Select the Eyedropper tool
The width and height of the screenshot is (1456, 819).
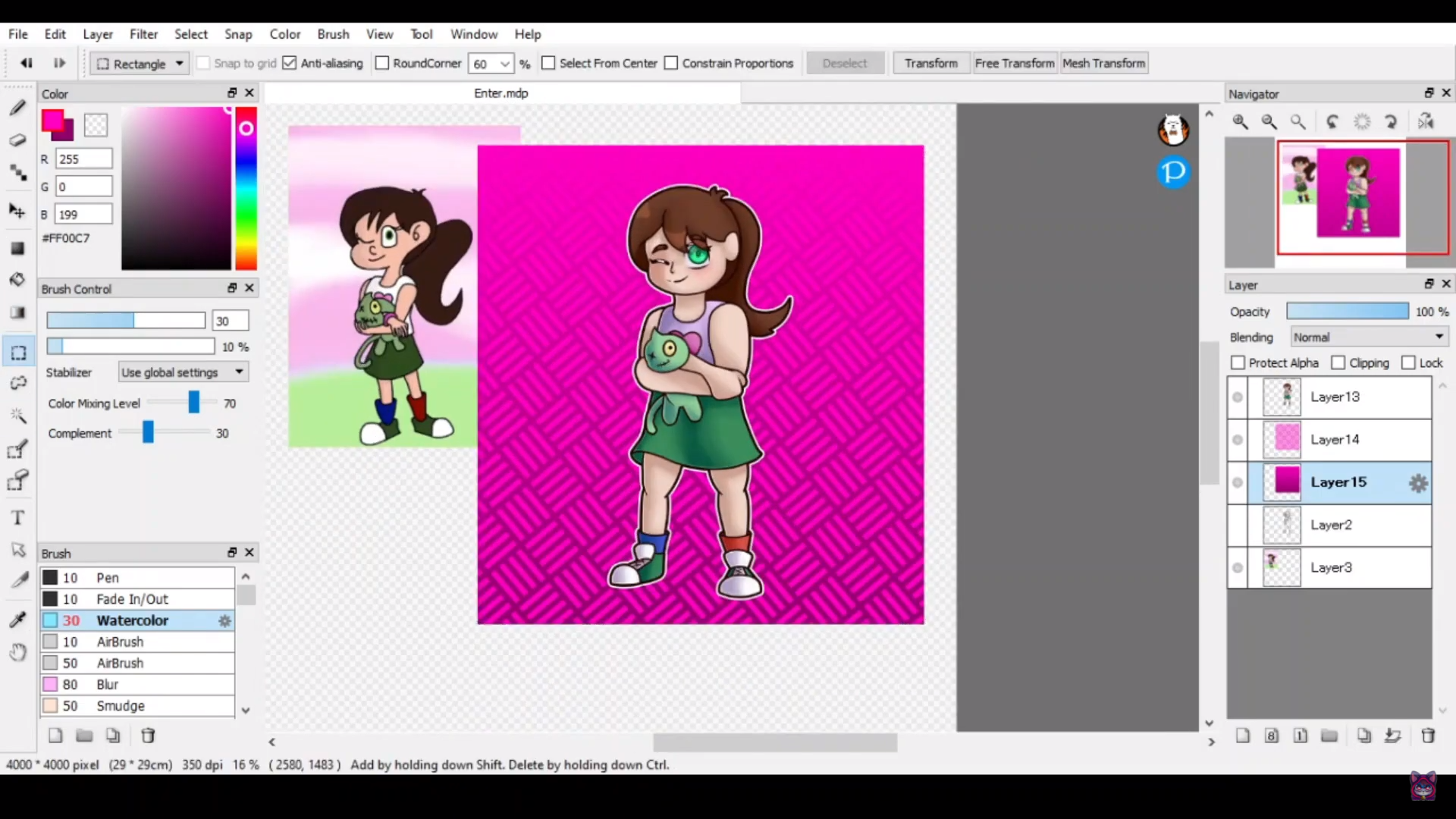(x=17, y=620)
